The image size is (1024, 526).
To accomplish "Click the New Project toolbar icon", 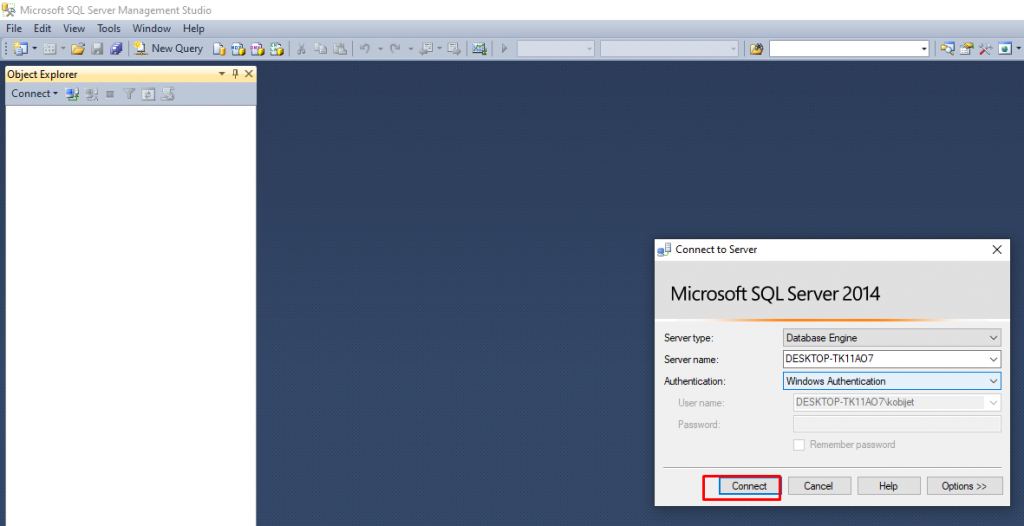I will coord(20,48).
